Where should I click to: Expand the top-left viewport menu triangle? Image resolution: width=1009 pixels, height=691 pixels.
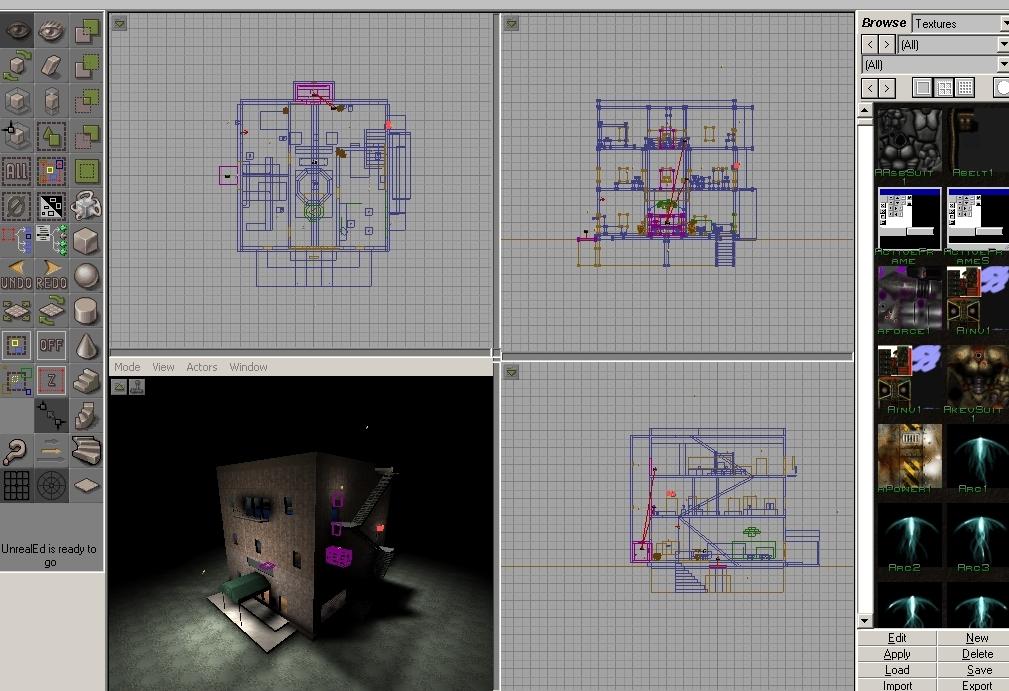tap(119, 23)
